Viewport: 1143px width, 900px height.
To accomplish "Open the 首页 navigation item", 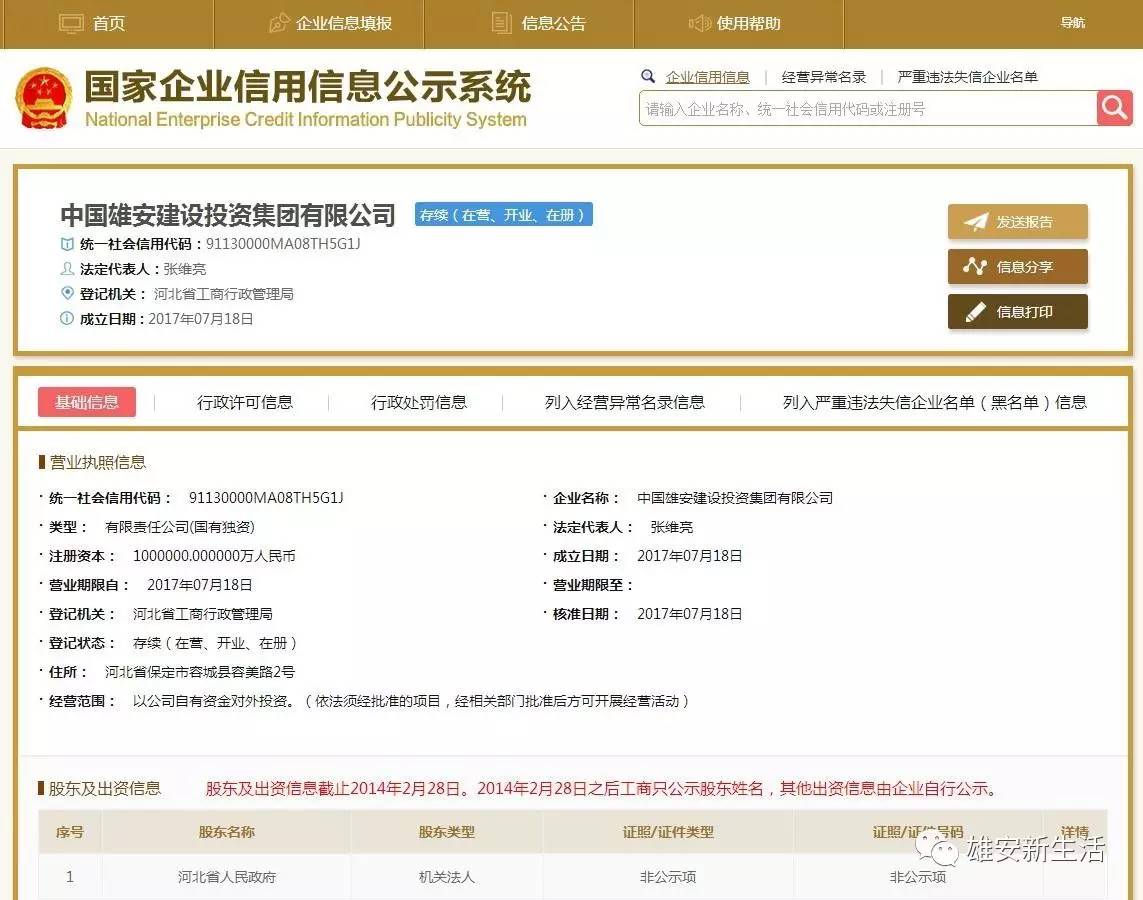I will pos(108,23).
